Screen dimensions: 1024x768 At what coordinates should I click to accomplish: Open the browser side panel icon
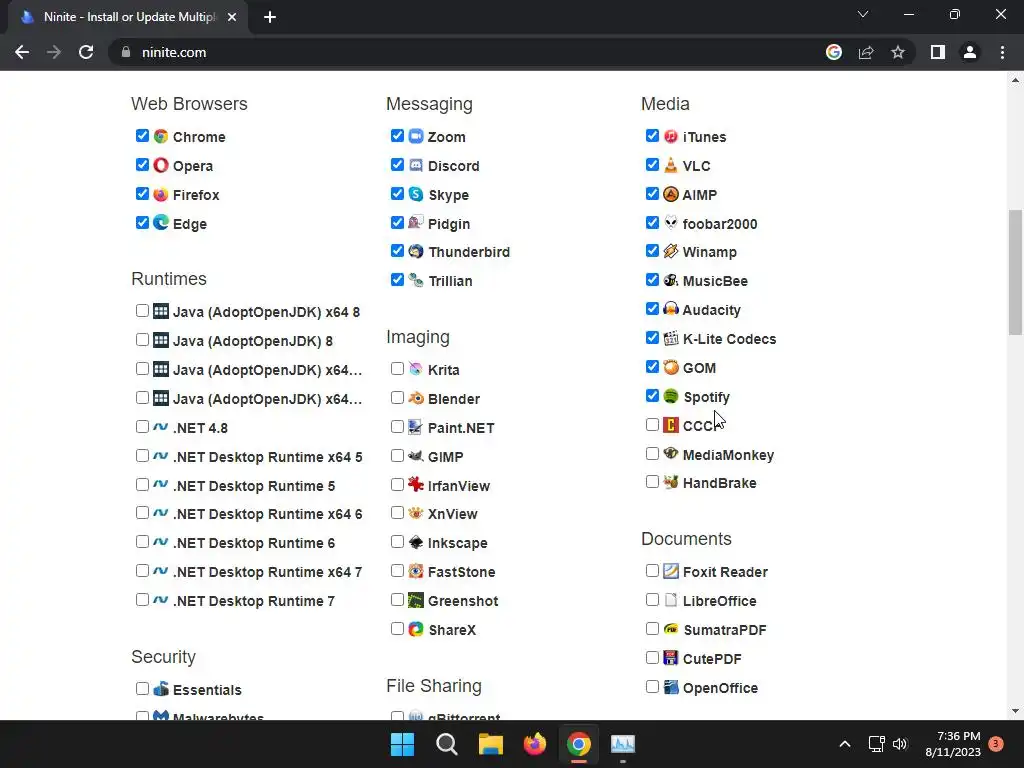(x=938, y=52)
